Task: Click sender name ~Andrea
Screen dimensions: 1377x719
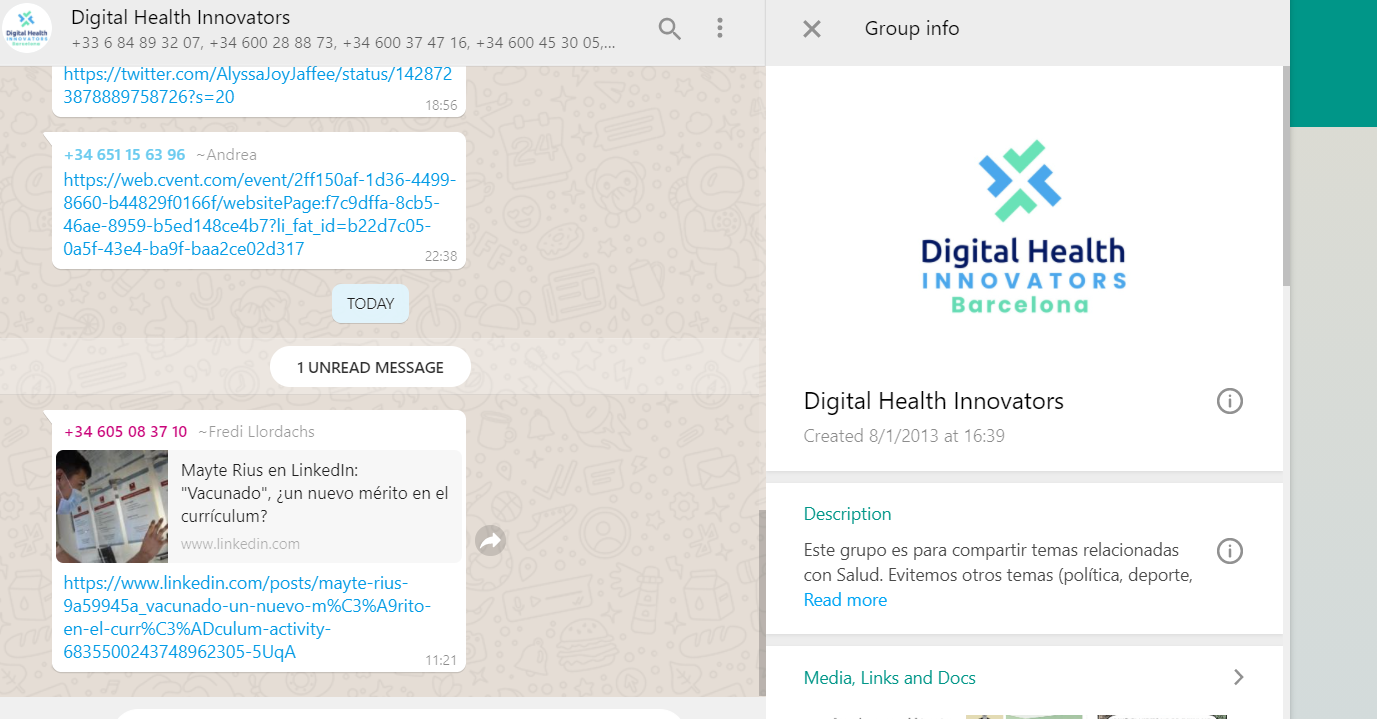Action: (x=226, y=154)
